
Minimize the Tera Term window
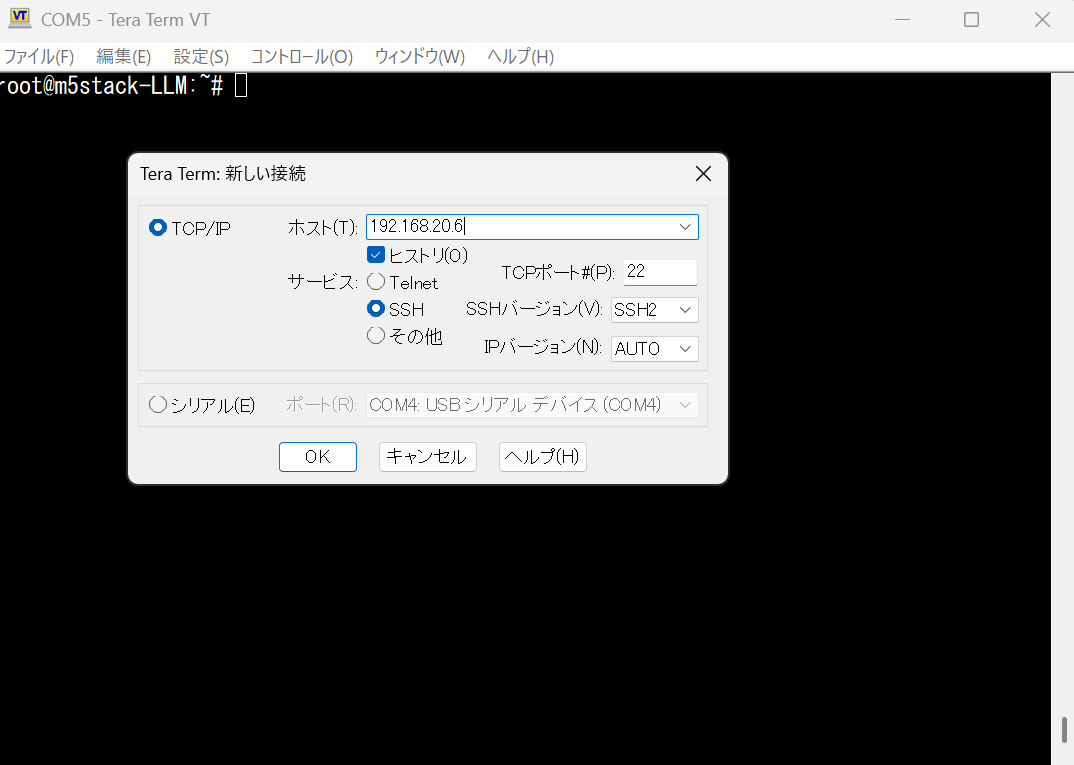click(x=903, y=20)
